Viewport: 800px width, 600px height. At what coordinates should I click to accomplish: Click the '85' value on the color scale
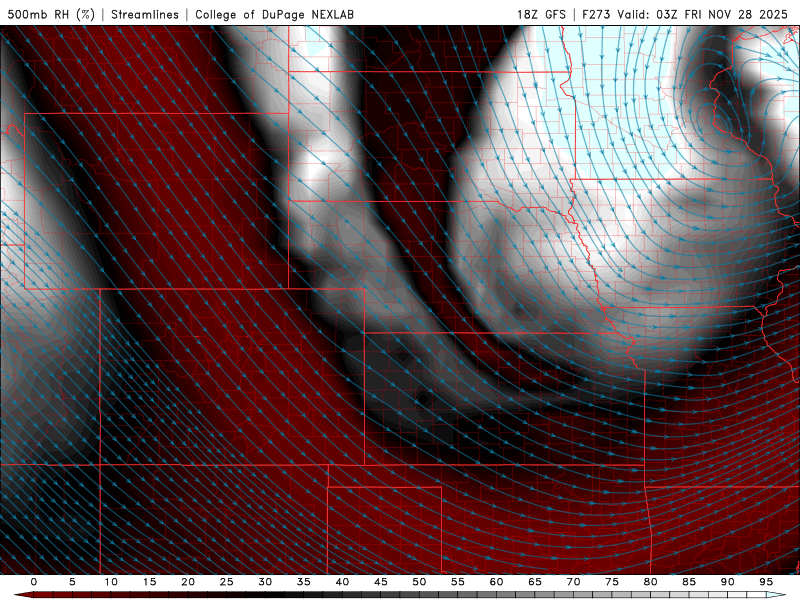(689, 582)
